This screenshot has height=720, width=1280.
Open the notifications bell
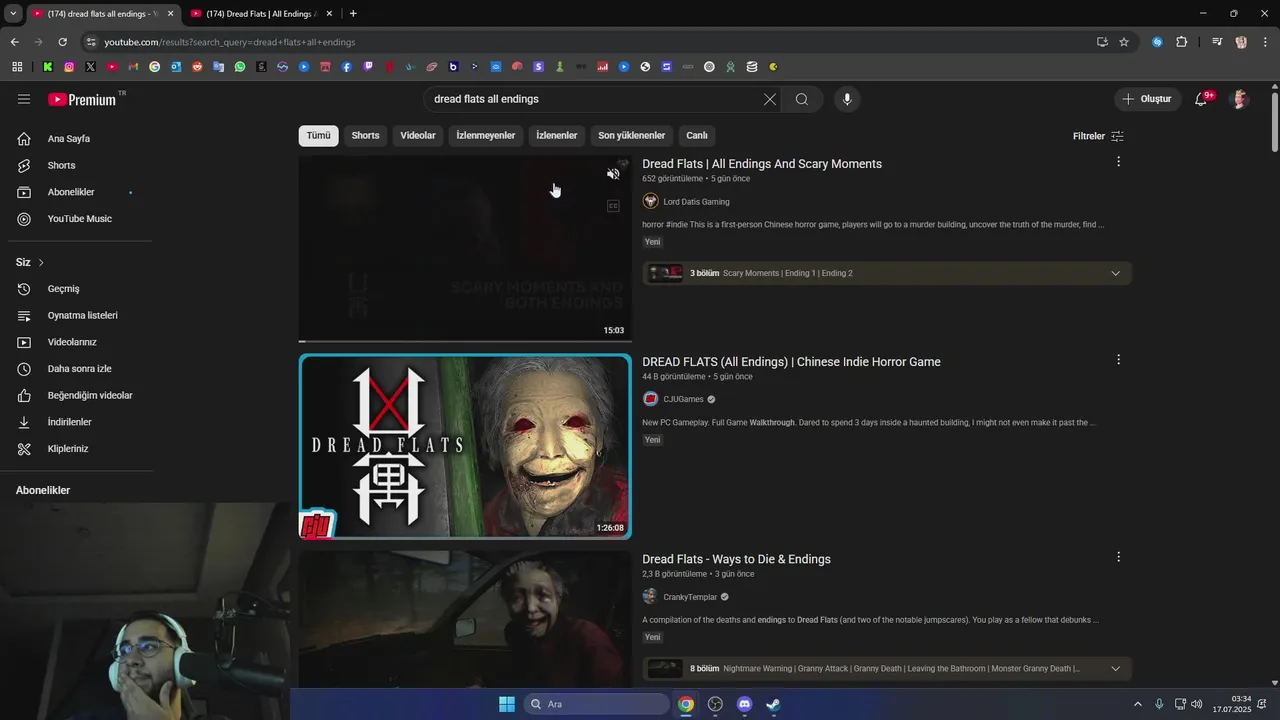[1202, 99]
